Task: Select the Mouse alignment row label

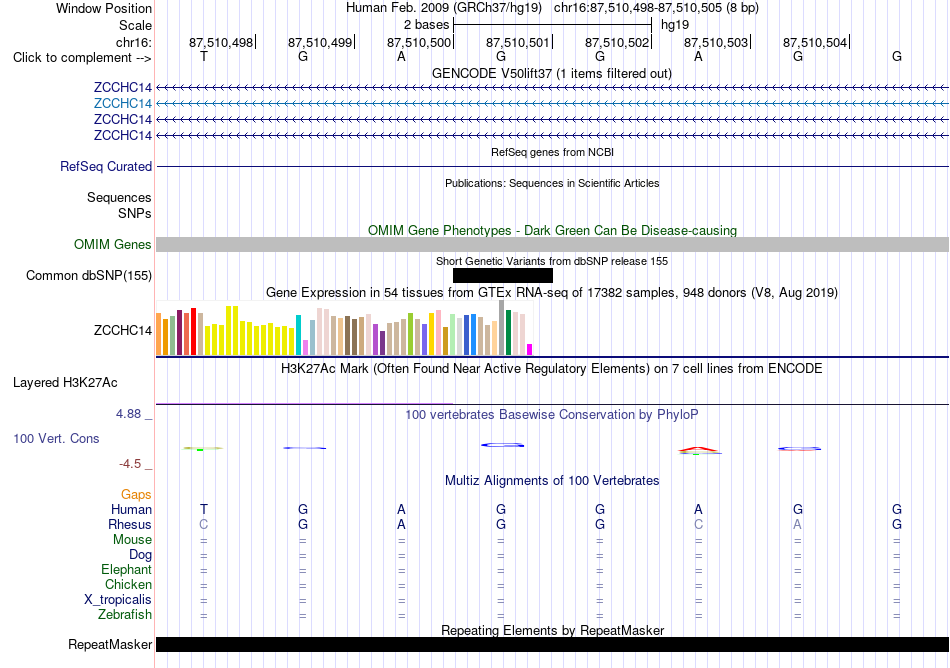Action: [132, 540]
